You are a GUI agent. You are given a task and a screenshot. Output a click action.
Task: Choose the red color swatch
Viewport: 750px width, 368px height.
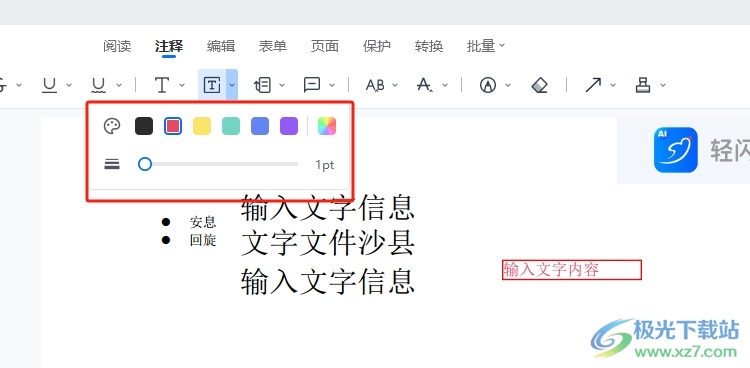click(x=173, y=126)
